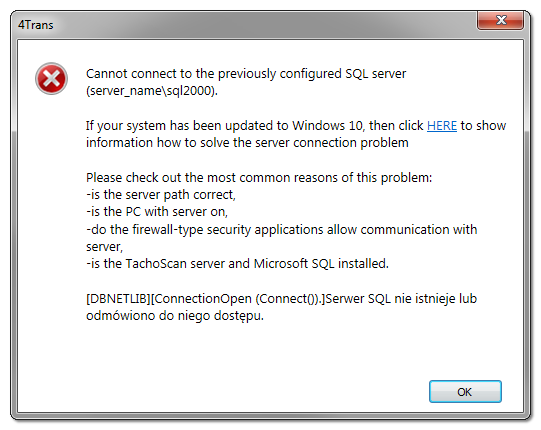This screenshot has width=541, height=430.
Task: Select the (server_name\sql2000) server path text
Action: tap(152, 91)
